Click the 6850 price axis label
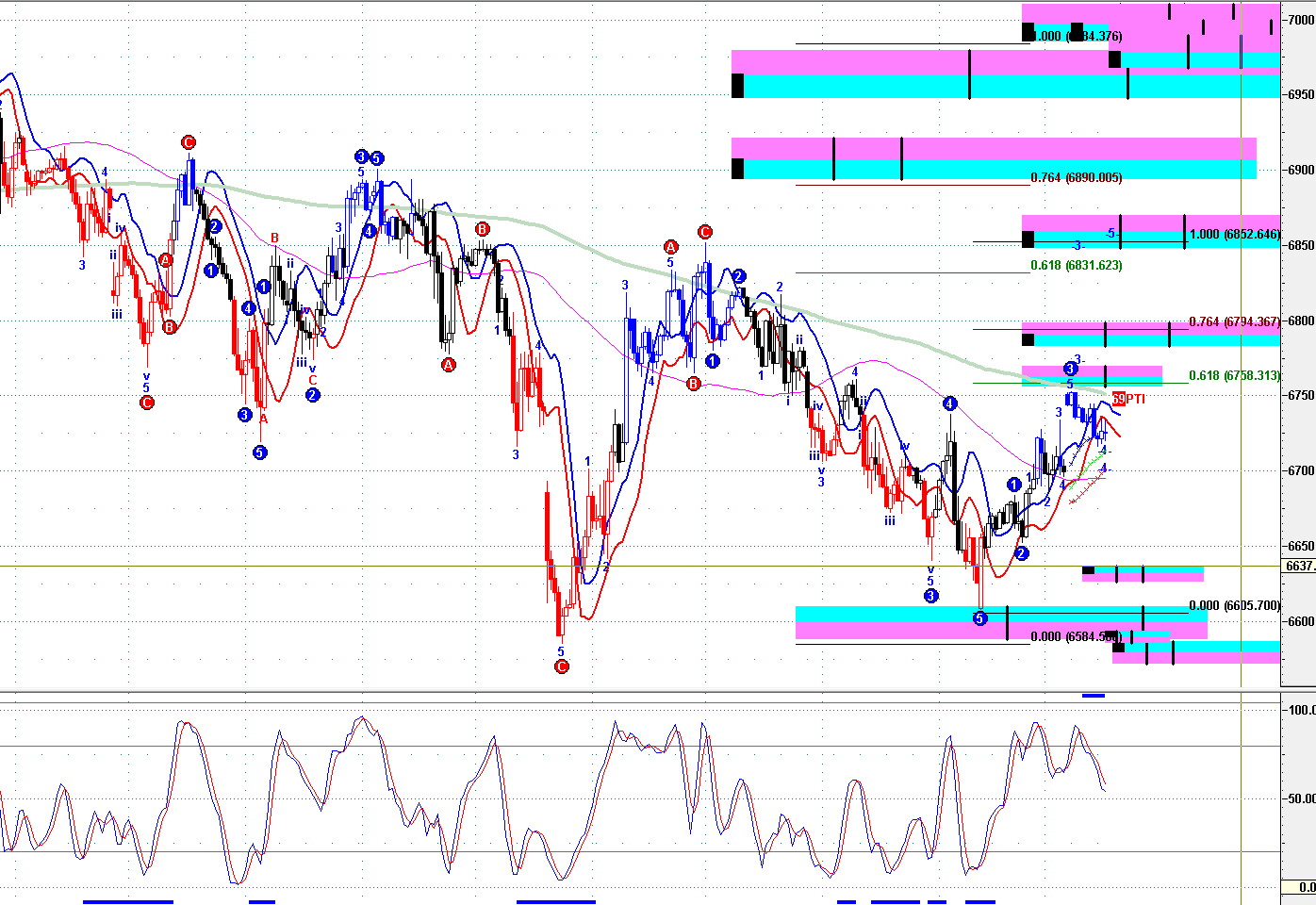1316x905 pixels. pyautogui.click(x=1301, y=245)
